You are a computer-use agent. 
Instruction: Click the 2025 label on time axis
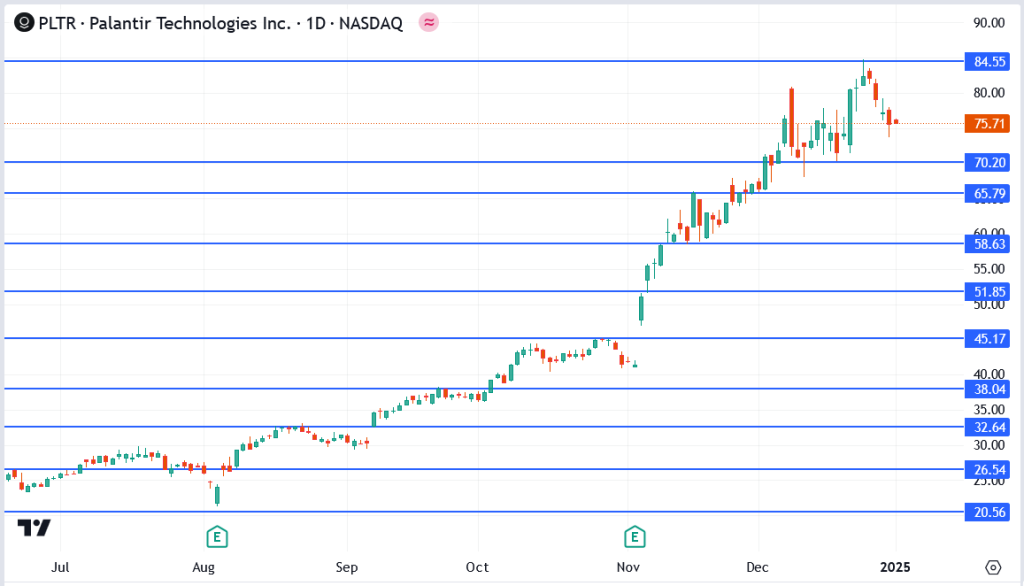pyautogui.click(x=895, y=567)
